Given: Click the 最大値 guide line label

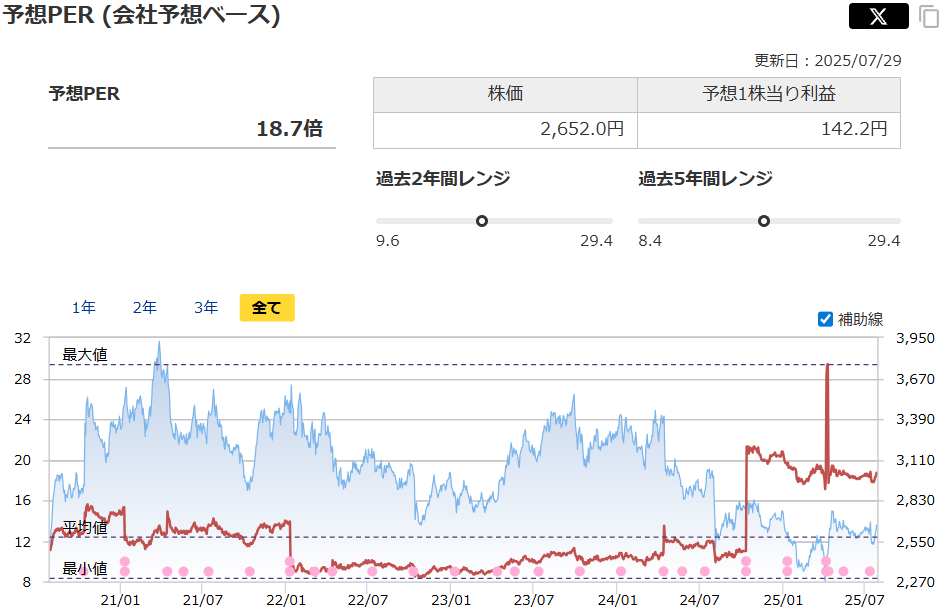Looking at the screenshot, I should click(85, 354).
